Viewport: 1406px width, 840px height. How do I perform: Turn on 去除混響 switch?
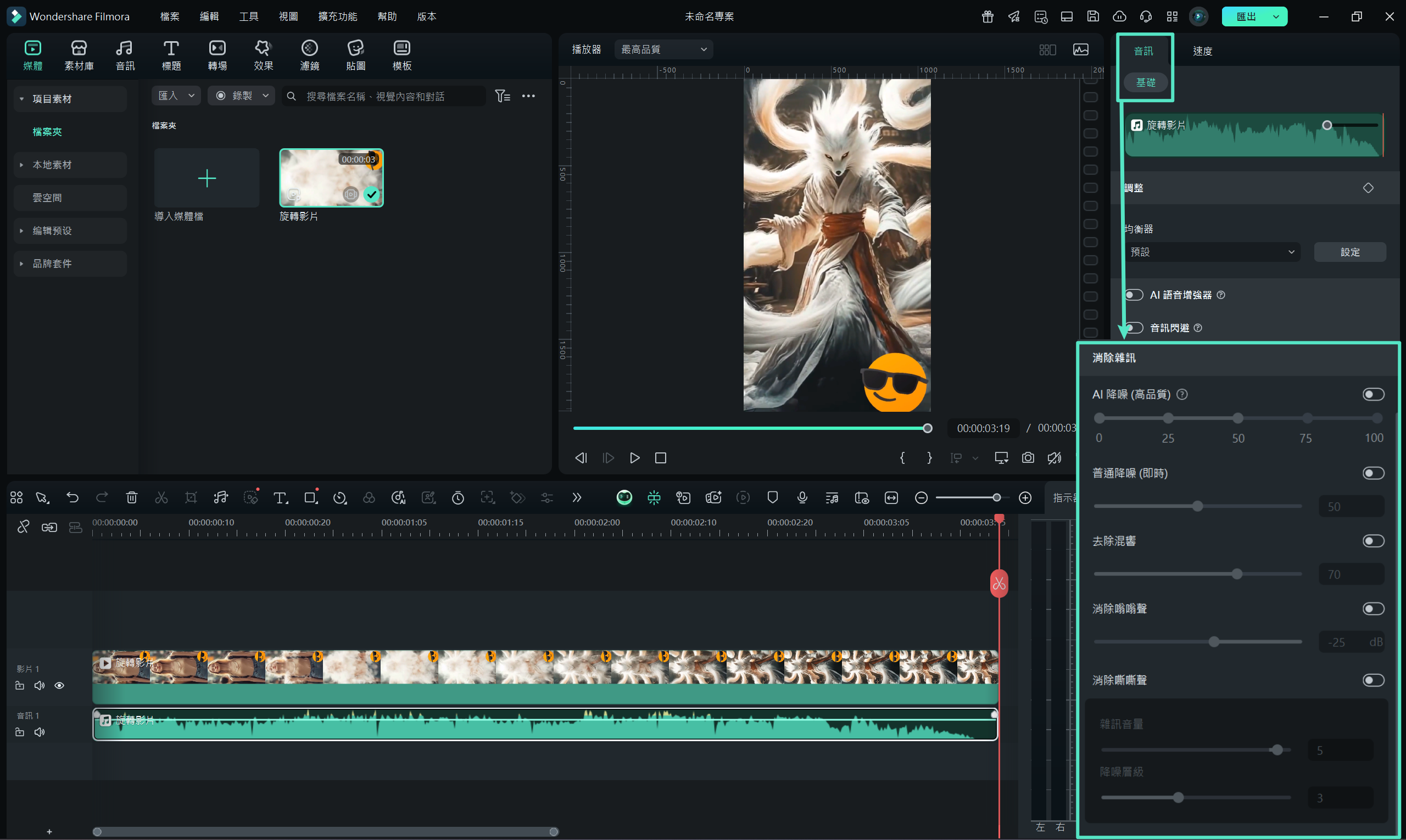pos(1372,541)
